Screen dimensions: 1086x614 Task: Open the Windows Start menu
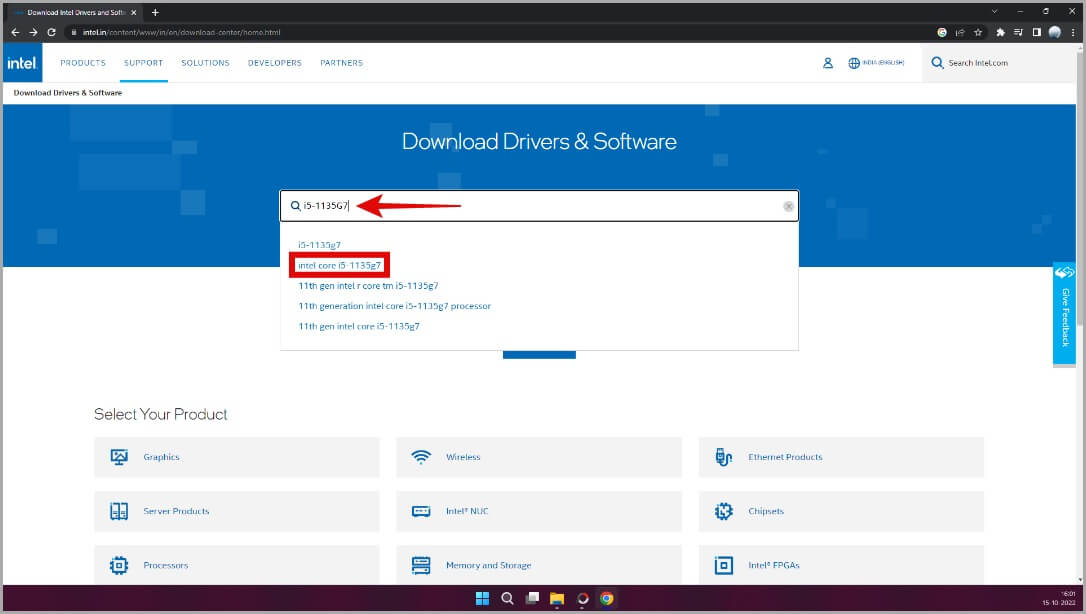(483, 599)
